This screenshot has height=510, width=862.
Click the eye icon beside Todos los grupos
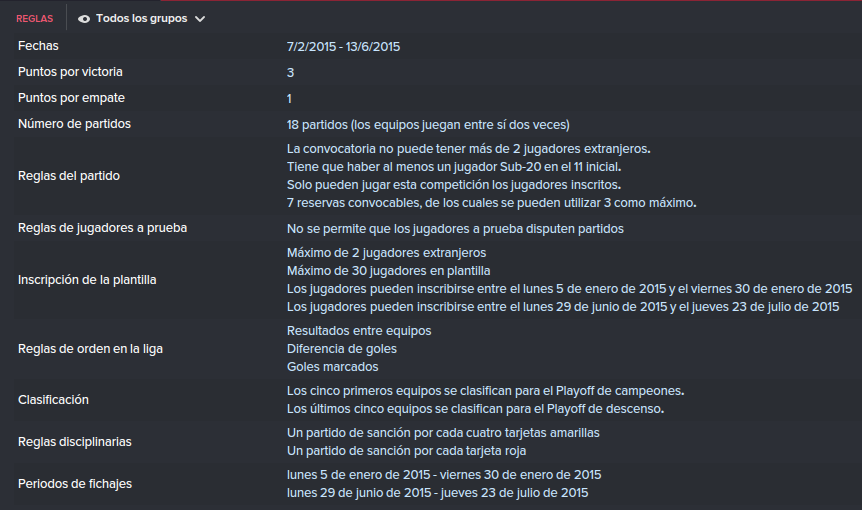point(84,19)
